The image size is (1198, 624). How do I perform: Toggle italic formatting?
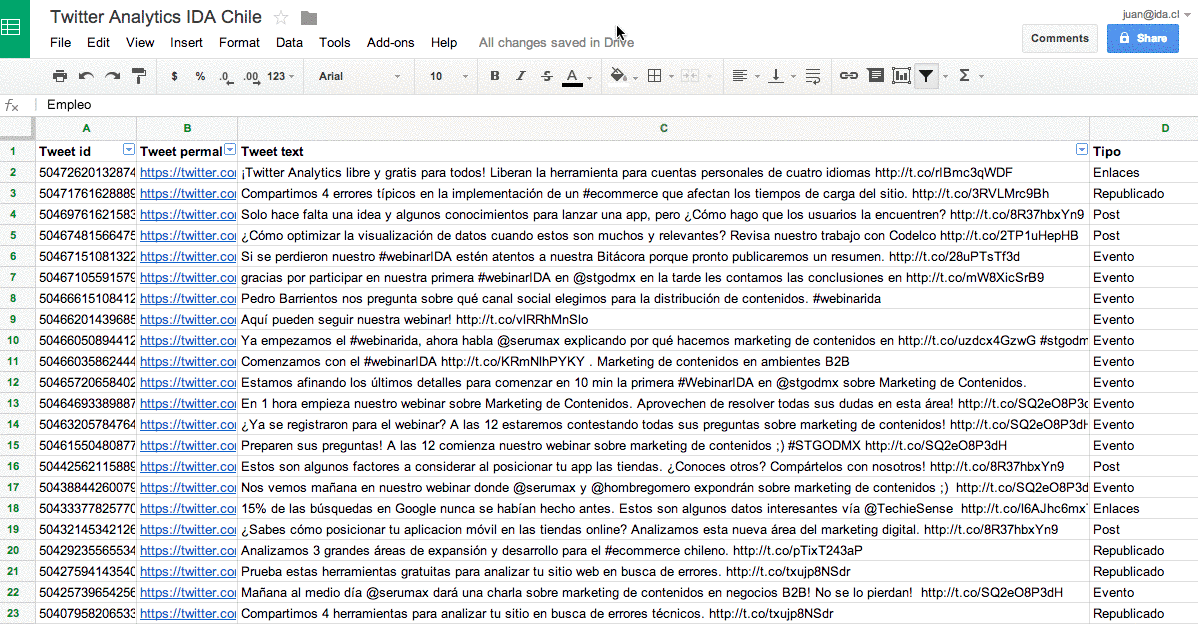[520, 75]
